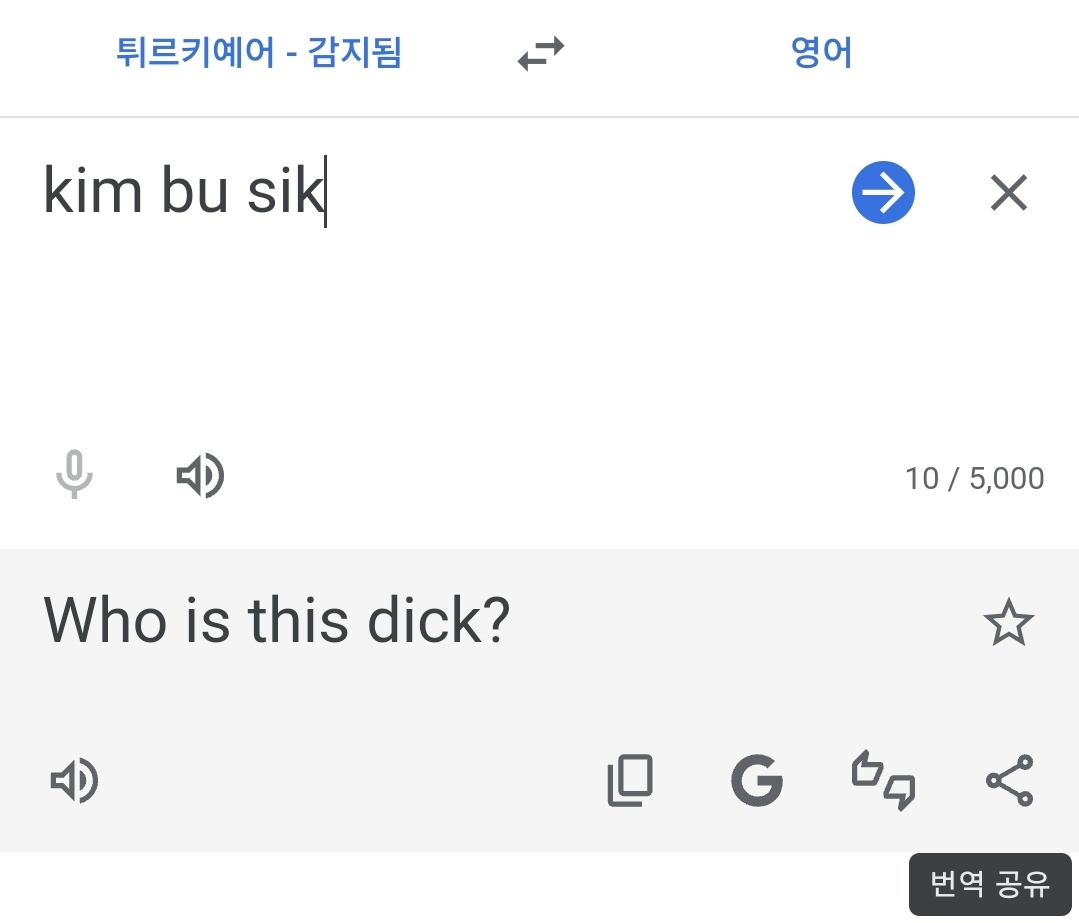Play audio of the English translation
1079x923 pixels.
click(x=74, y=781)
